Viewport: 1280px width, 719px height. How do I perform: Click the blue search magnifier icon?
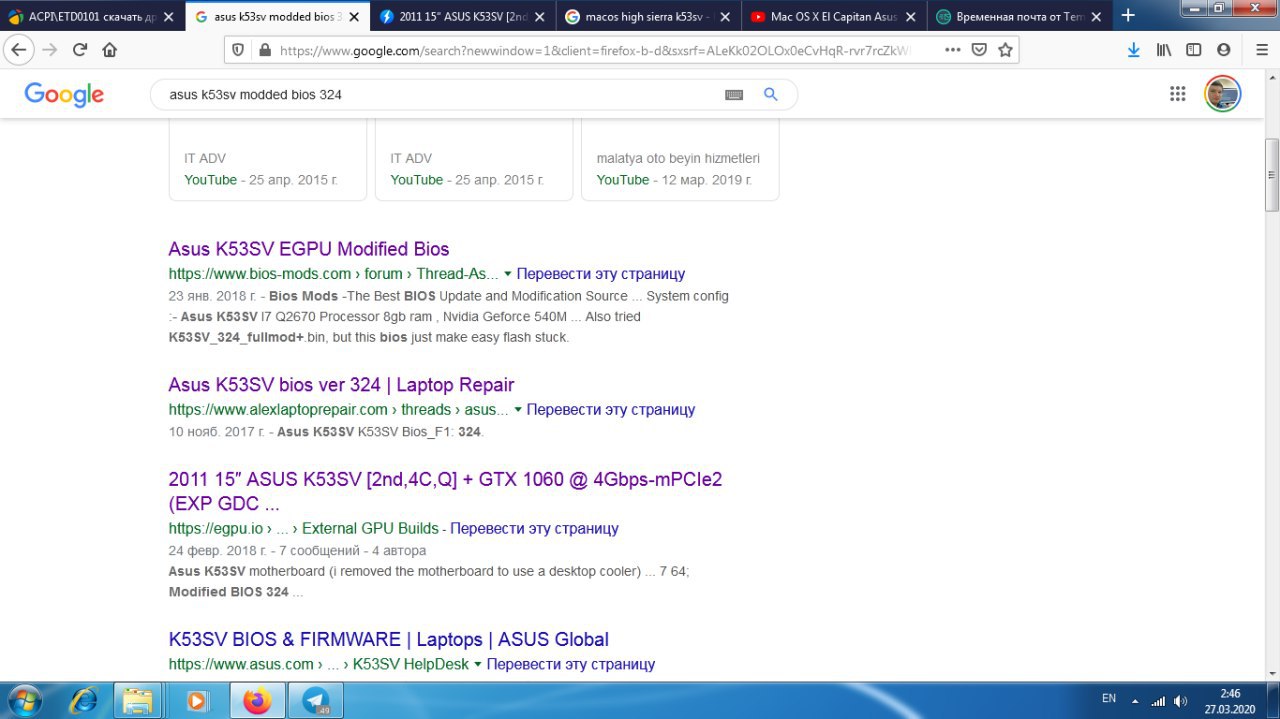coord(770,94)
